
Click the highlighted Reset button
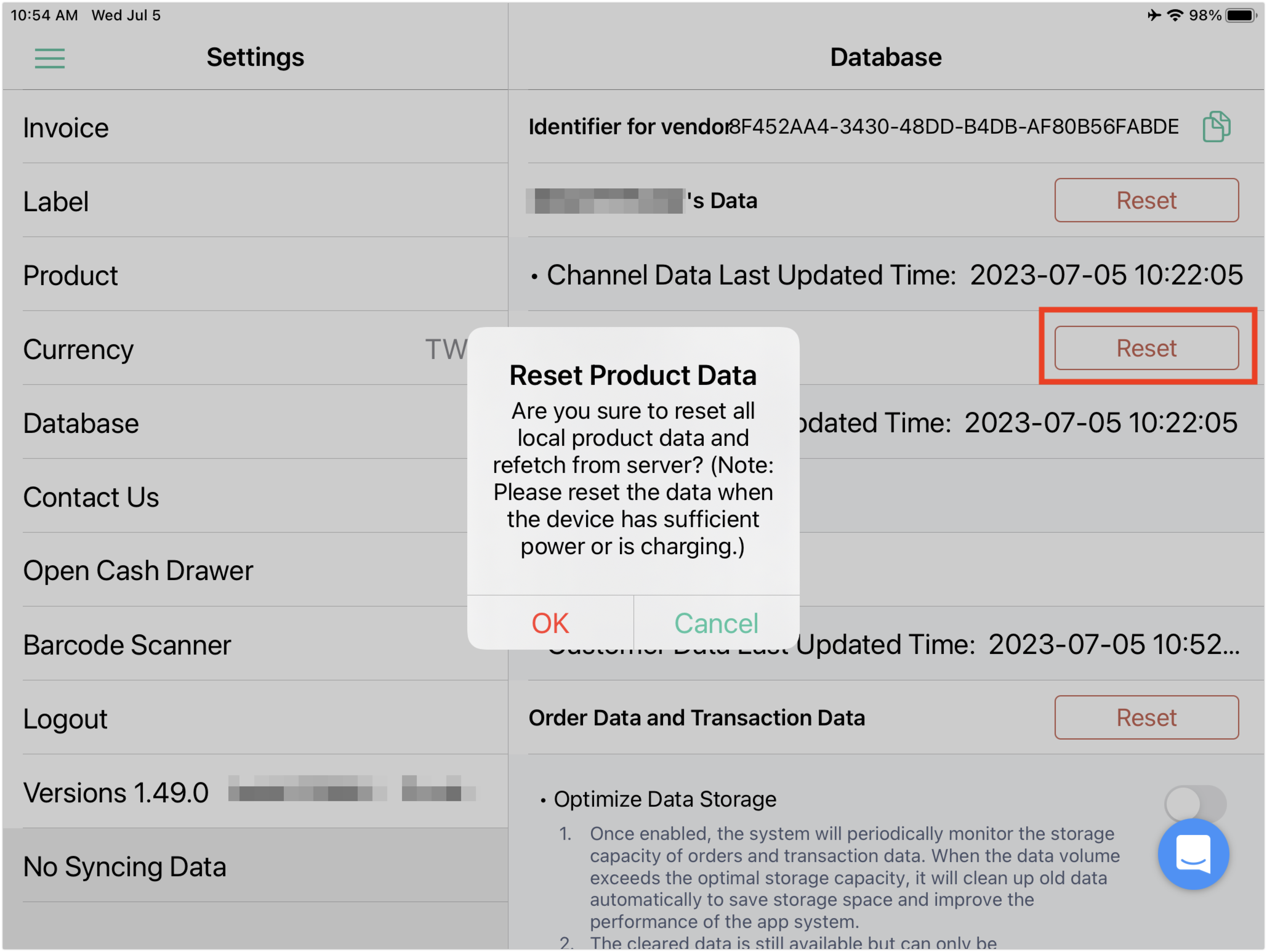click(1147, 348)
